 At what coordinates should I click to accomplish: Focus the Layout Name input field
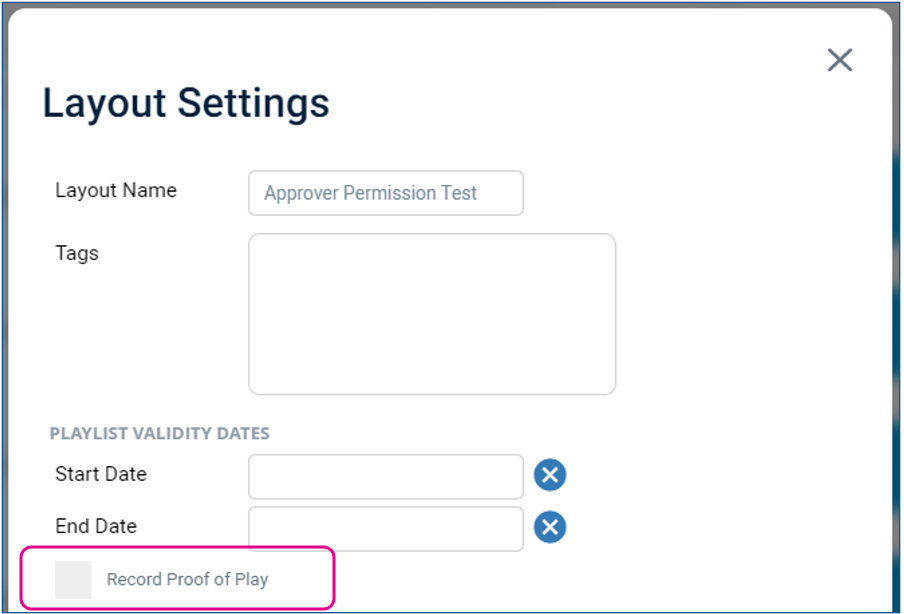tap(386, 193)
